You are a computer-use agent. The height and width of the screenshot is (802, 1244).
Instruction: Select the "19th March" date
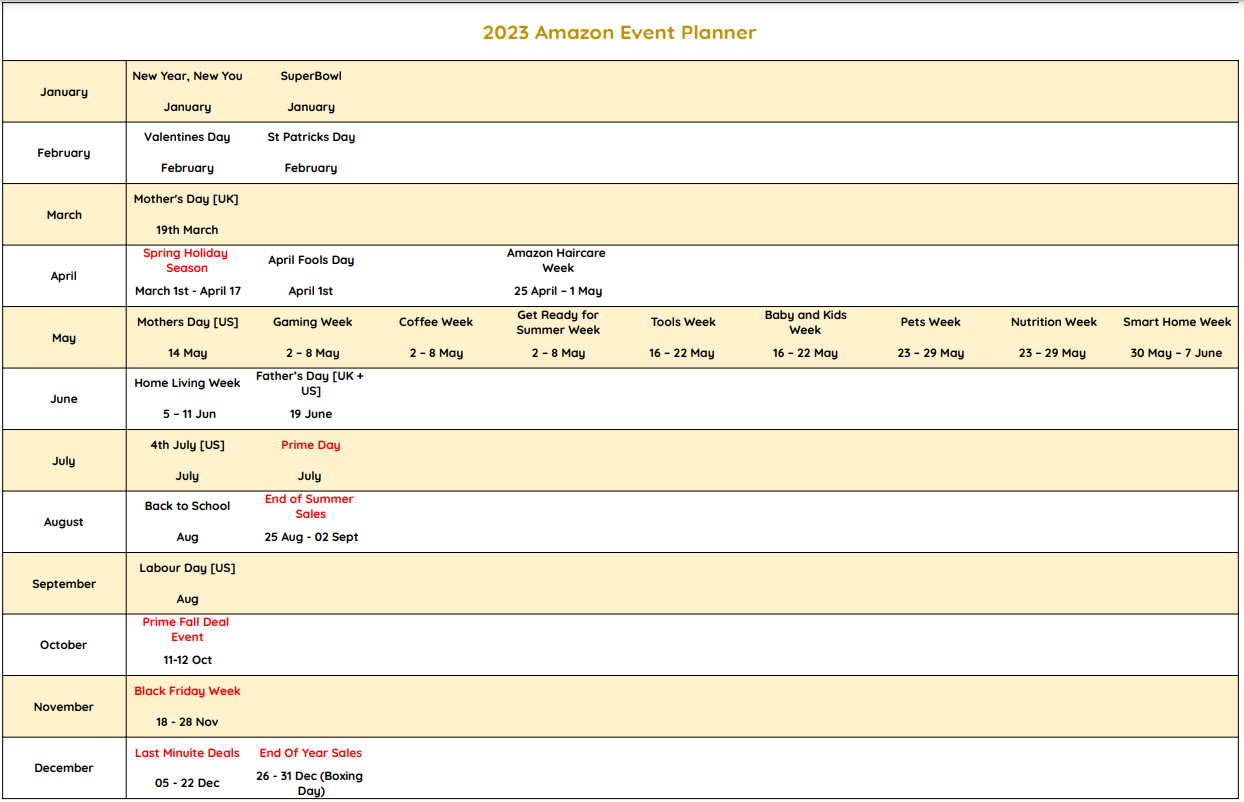187,230
